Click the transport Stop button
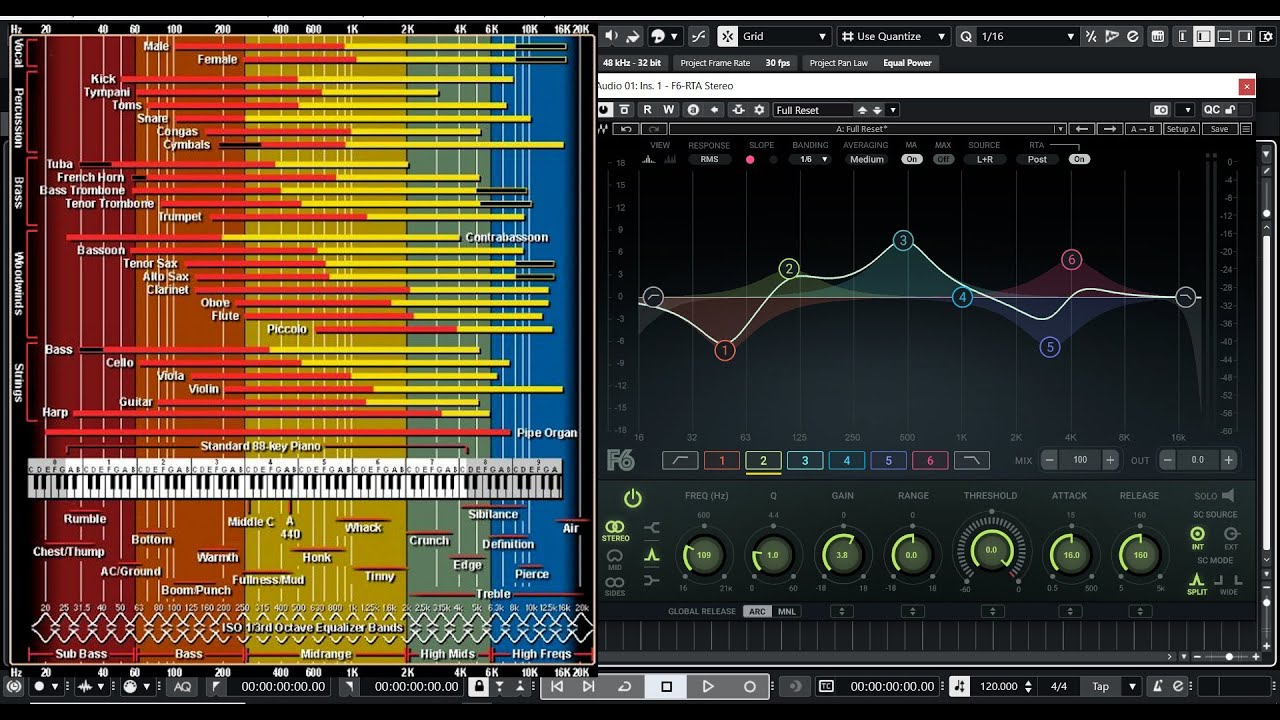 pos(666,686)
